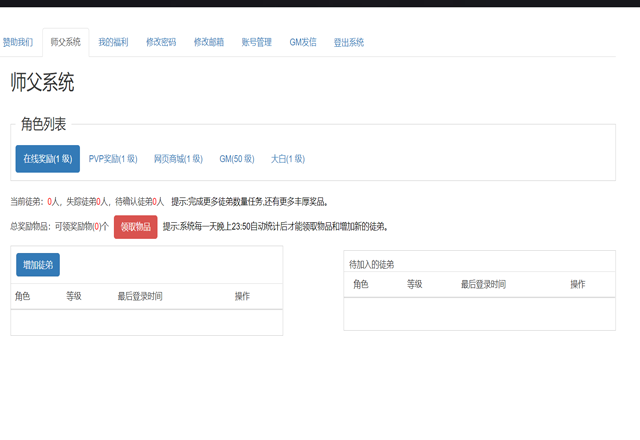Image resolution: width=640 pixels, height=440 pixels.
Task: Go to the 修改密码 tab
Action: (161, 42)
